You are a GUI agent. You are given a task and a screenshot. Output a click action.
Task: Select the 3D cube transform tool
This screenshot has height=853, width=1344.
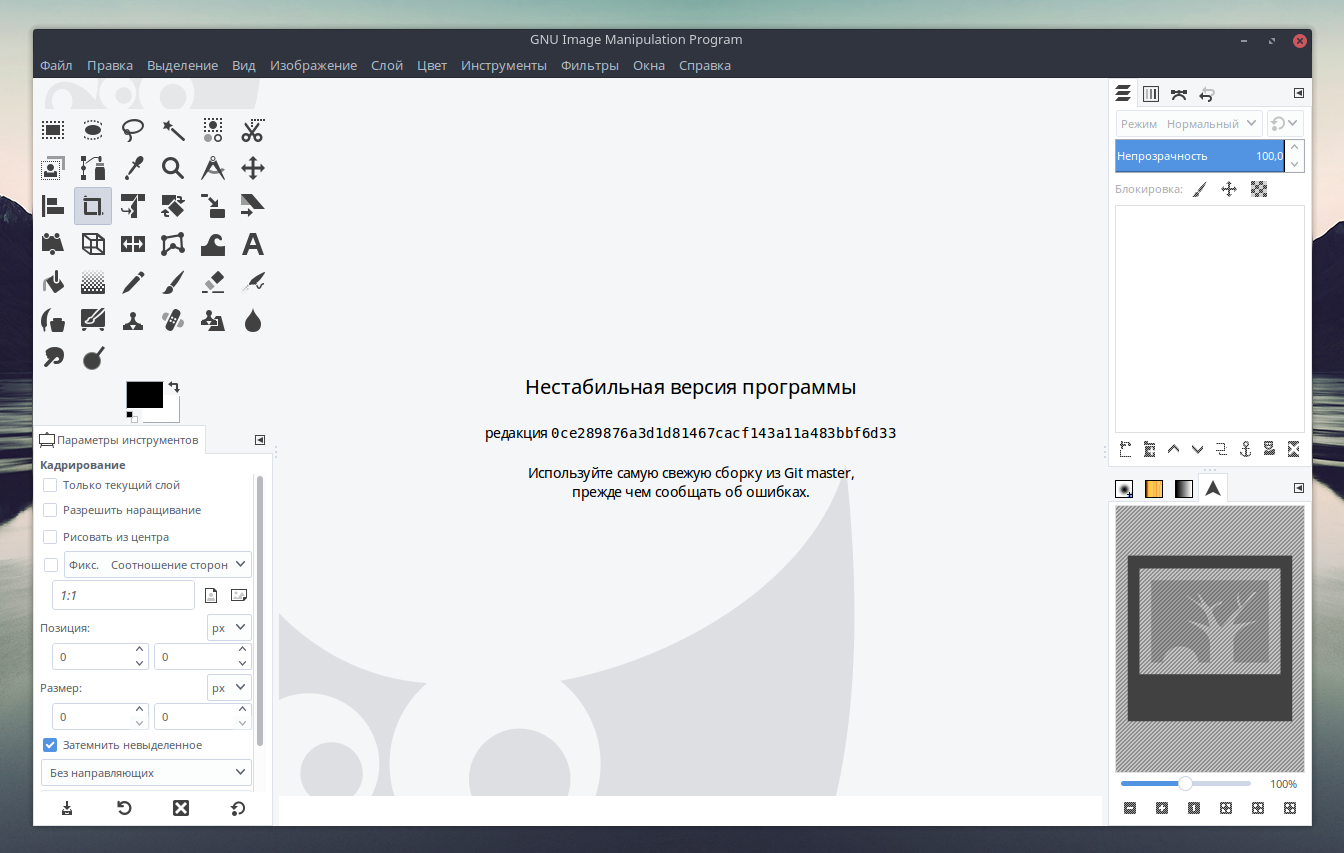click(93, 244)
